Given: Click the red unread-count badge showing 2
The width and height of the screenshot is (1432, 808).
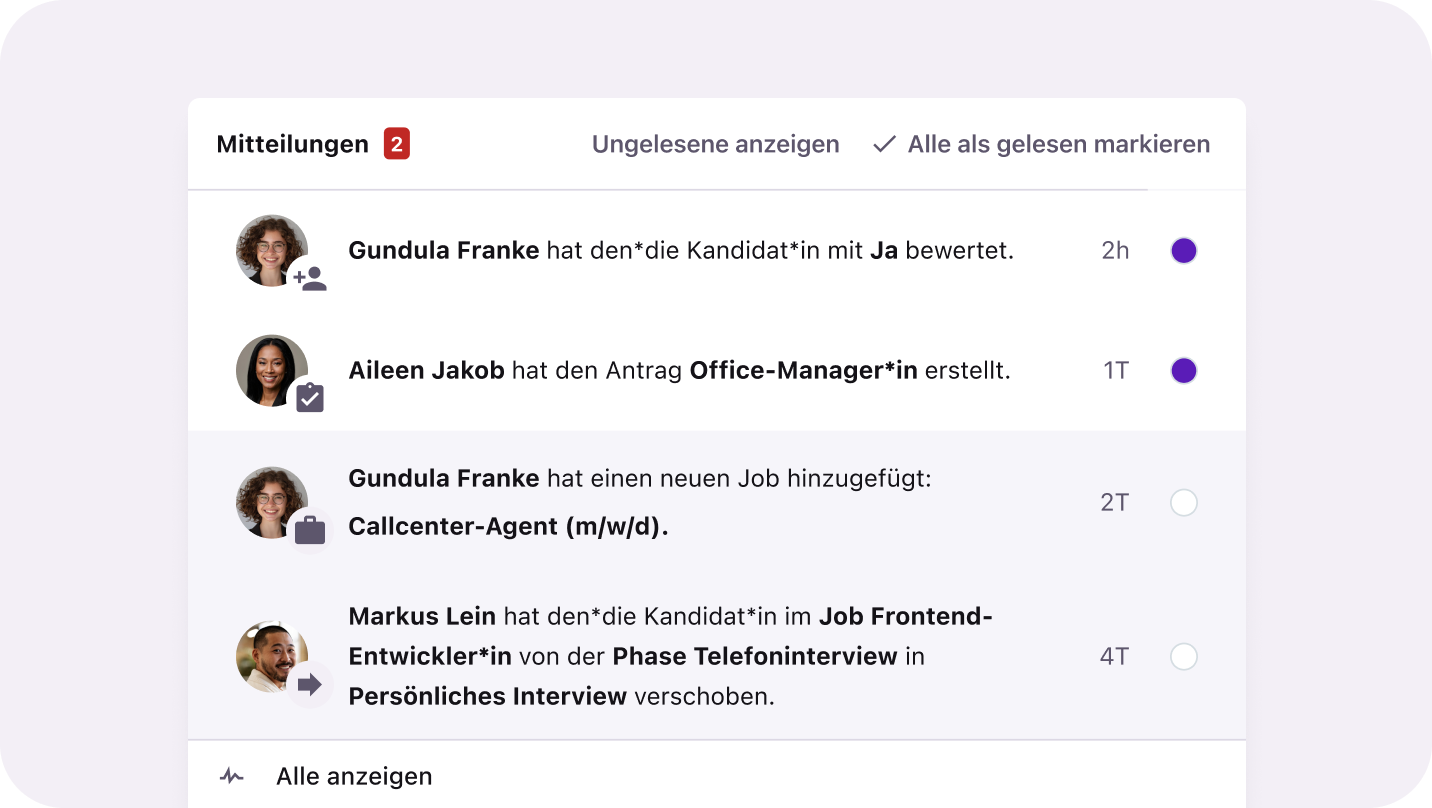Looking at the screenshot, I should click(397, 143).
